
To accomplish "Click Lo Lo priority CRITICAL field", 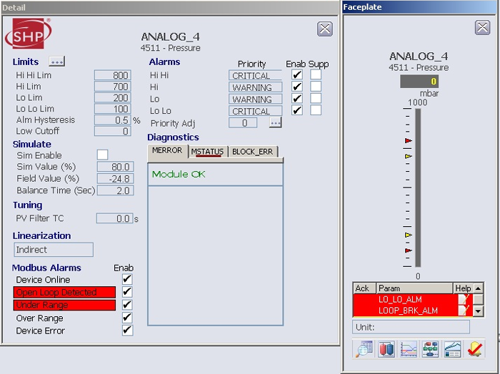I will click(255, 111).
